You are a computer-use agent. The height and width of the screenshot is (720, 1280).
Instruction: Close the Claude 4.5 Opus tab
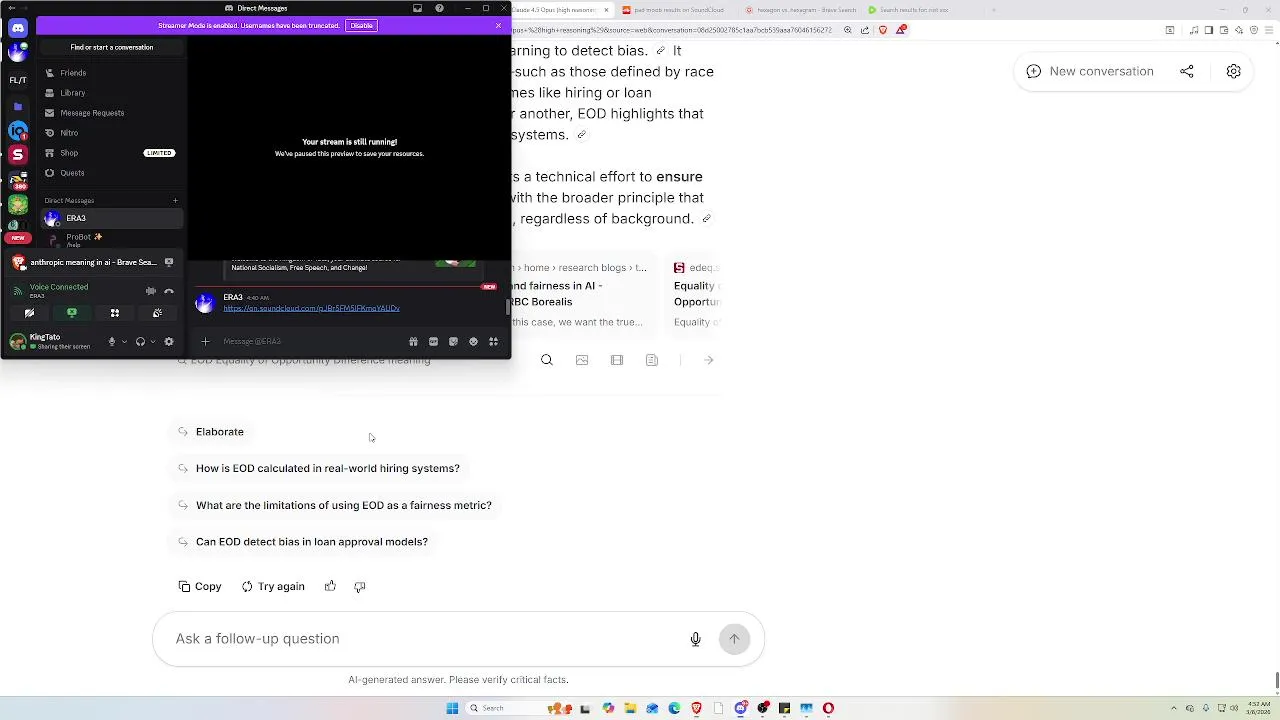point(606,10)
